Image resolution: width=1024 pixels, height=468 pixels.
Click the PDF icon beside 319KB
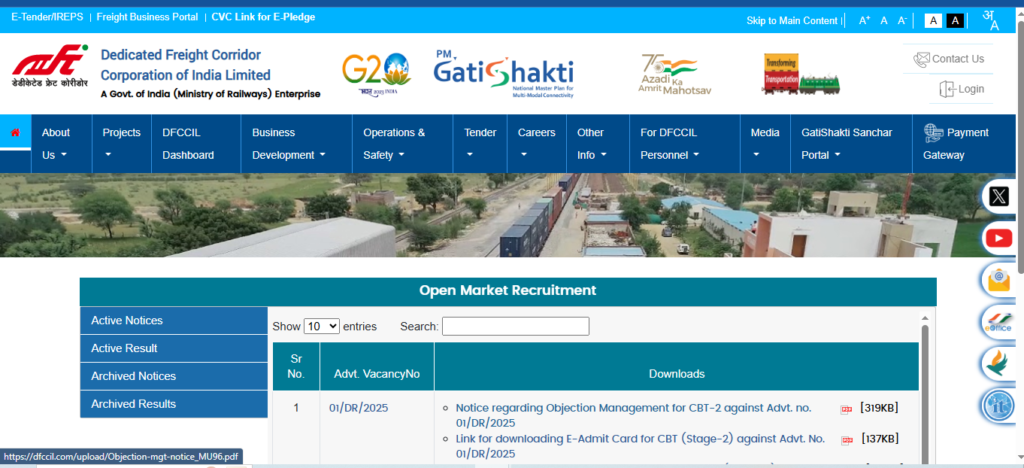[x=846, y=409]
